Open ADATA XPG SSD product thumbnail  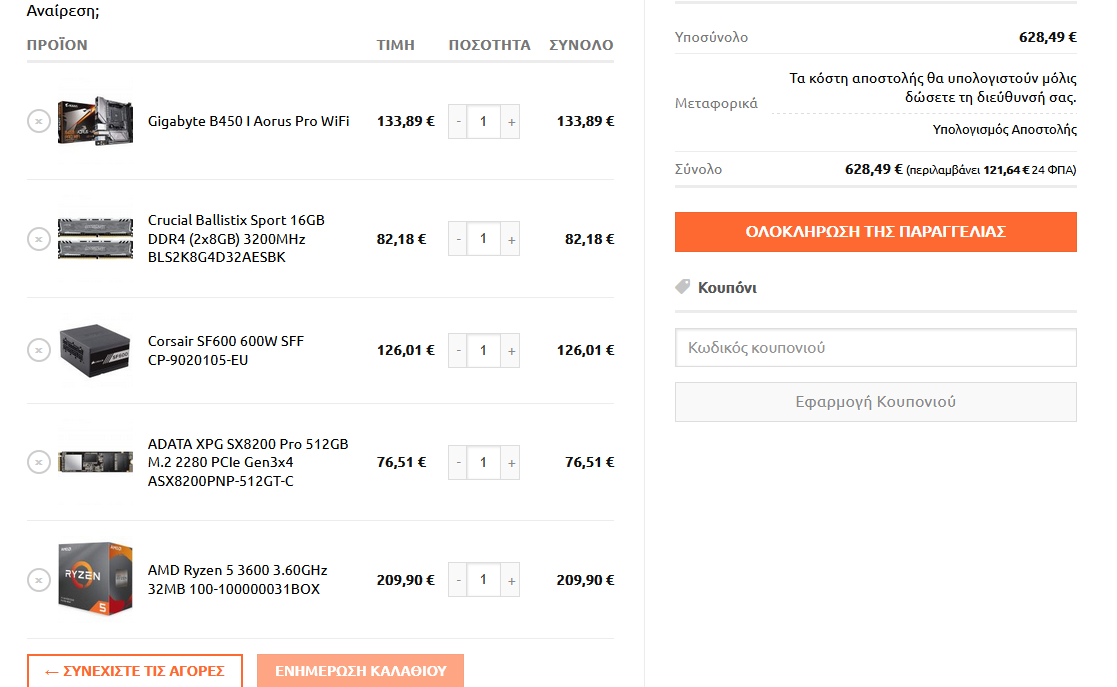click(x=95, y=462)
